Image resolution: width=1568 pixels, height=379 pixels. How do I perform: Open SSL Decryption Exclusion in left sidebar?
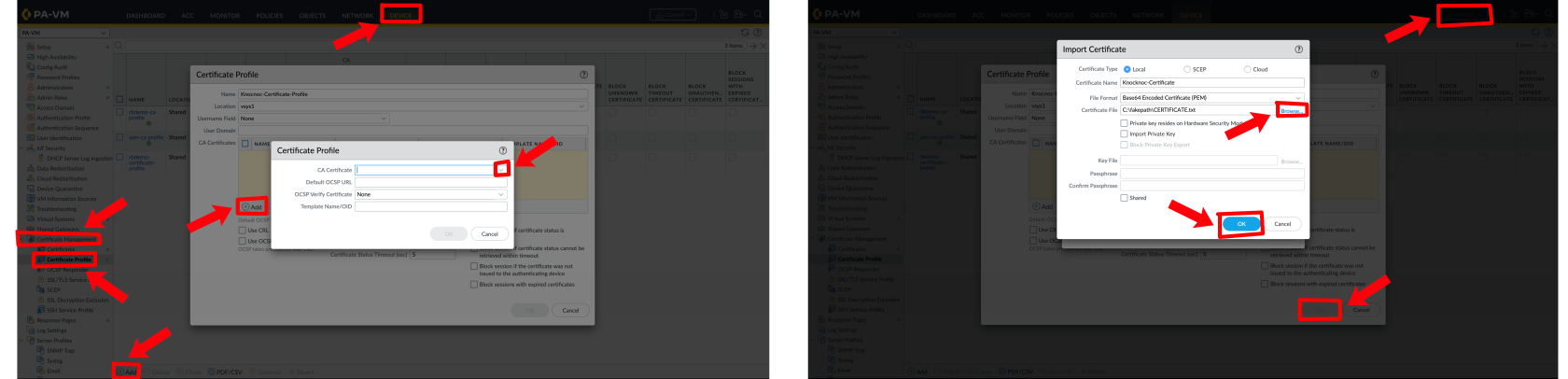(77, 300)
